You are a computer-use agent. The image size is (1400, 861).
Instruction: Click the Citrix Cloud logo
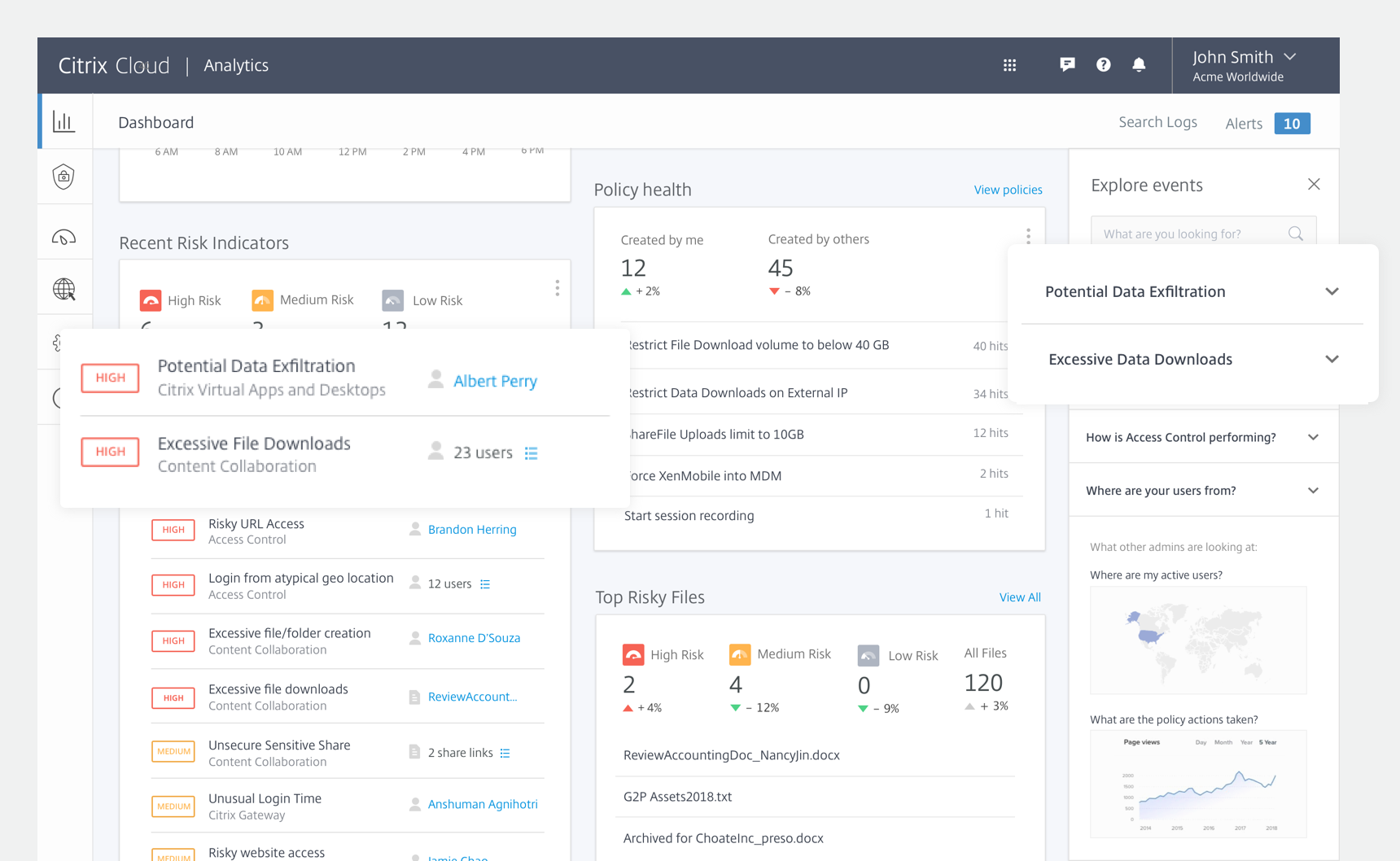[x=114, y=65]
